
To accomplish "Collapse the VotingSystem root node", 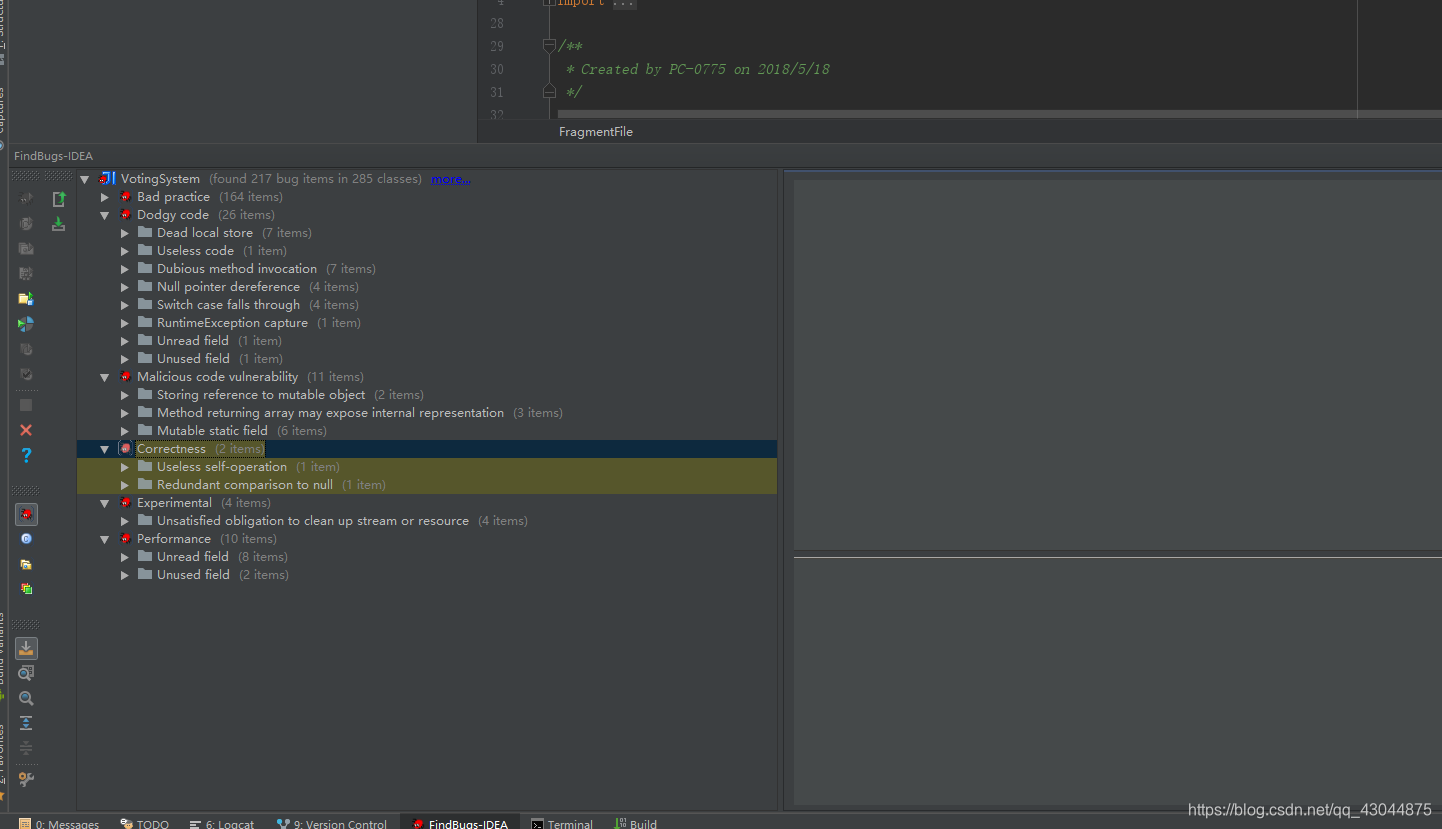I will tap(85, 179).
